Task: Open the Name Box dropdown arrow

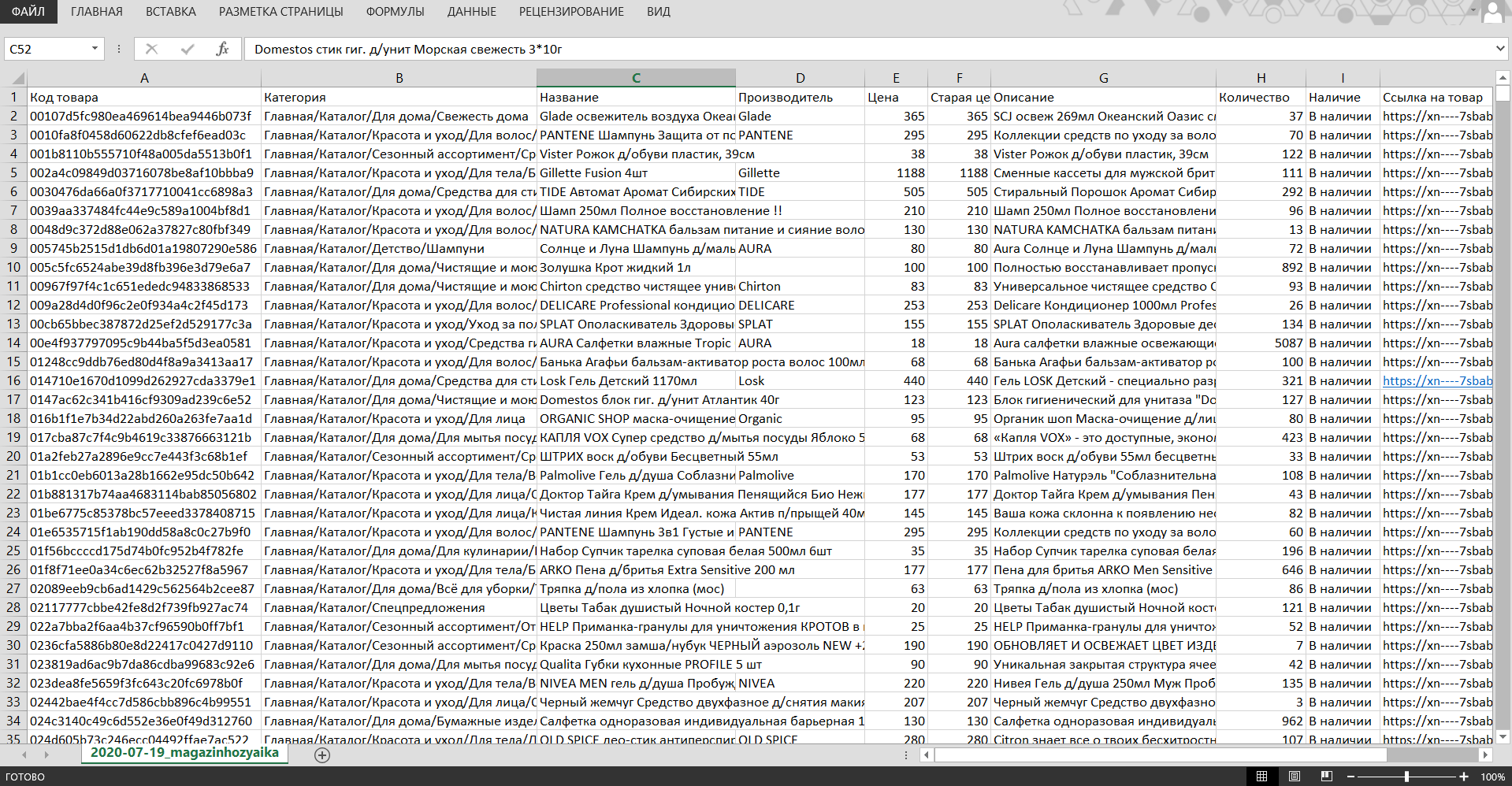Action: (95, 49)
